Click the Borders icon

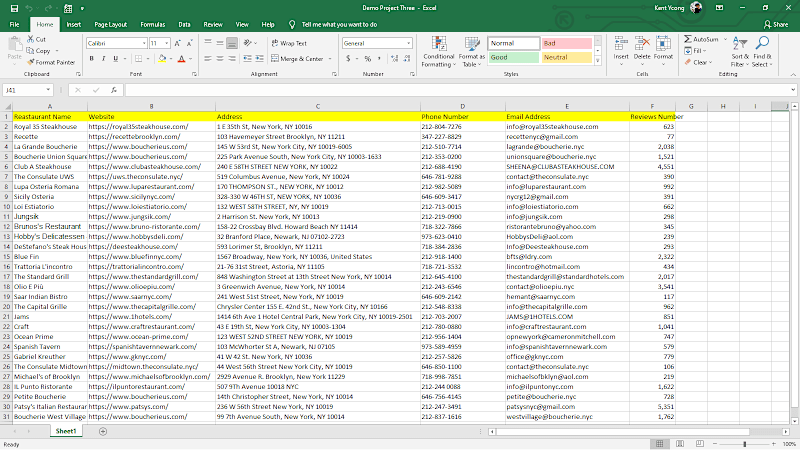click(x=138, y=59)
